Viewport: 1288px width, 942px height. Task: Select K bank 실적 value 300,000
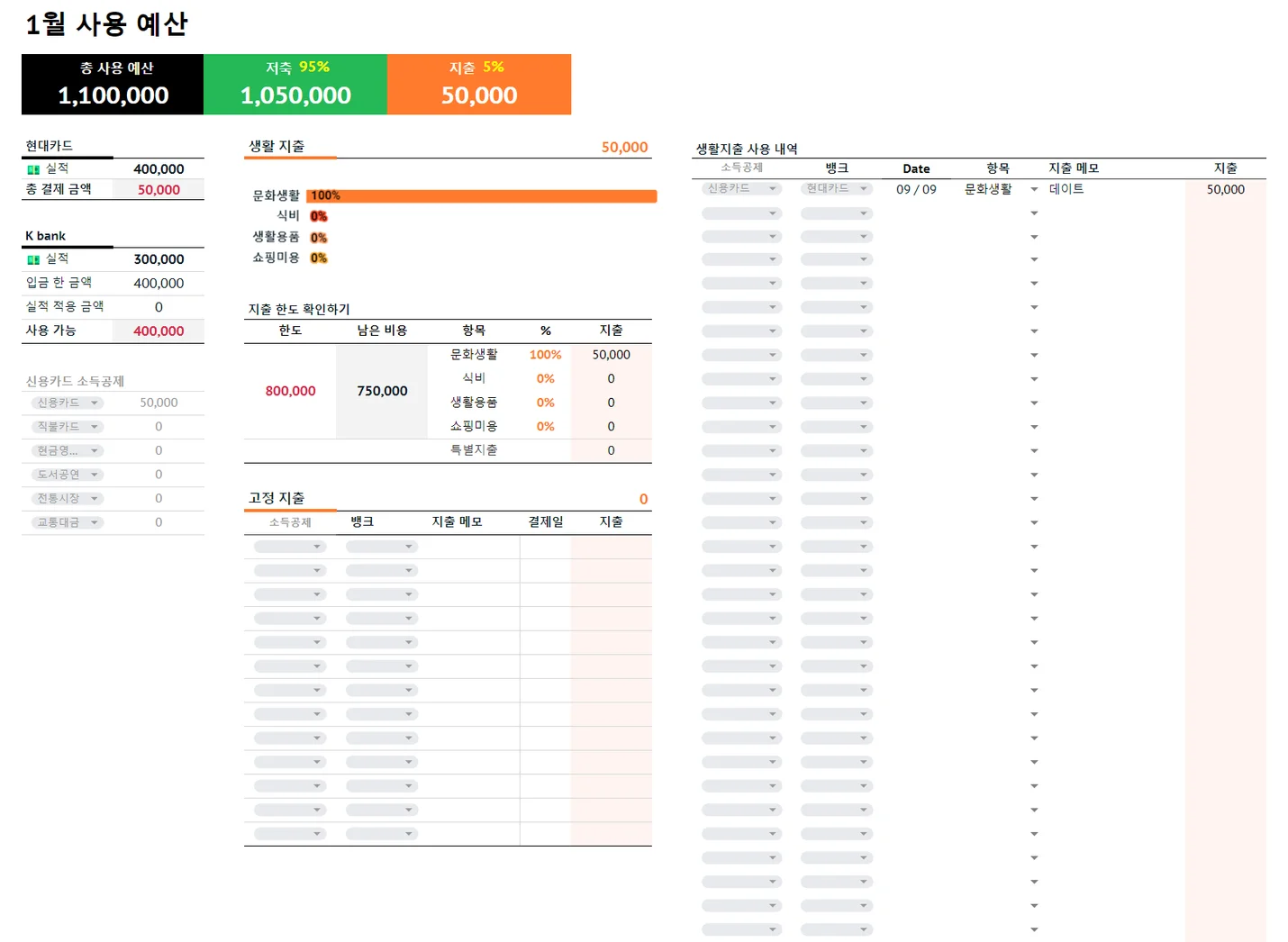[x=159, y=259]
